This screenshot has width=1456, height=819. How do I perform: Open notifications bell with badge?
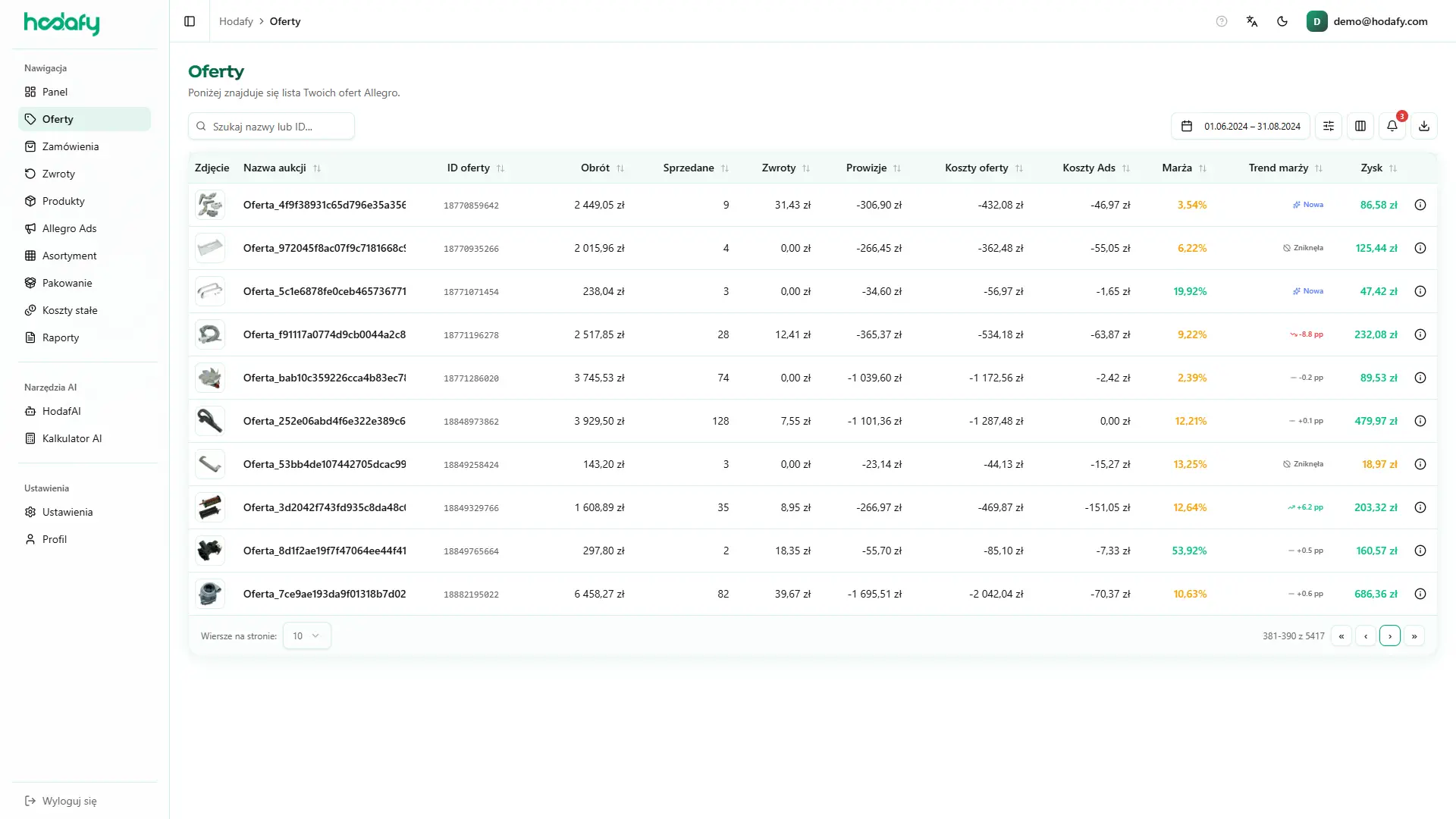[1392, 126]
